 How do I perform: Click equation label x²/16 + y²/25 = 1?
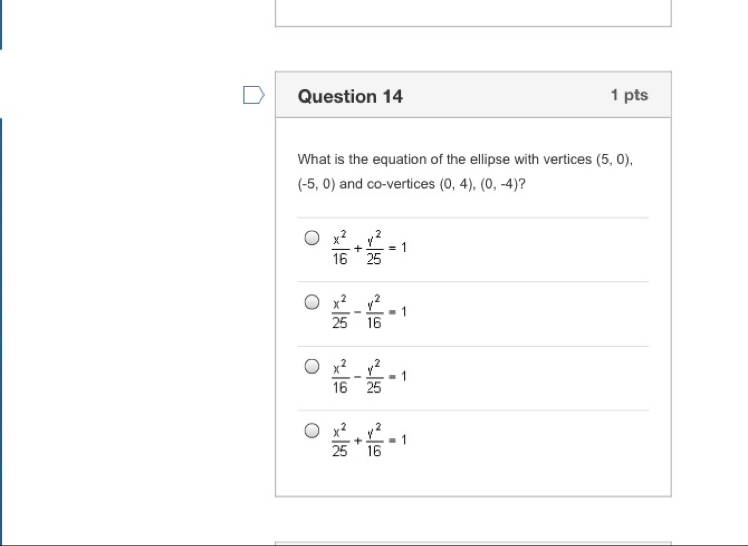click(x=369, y=248)
